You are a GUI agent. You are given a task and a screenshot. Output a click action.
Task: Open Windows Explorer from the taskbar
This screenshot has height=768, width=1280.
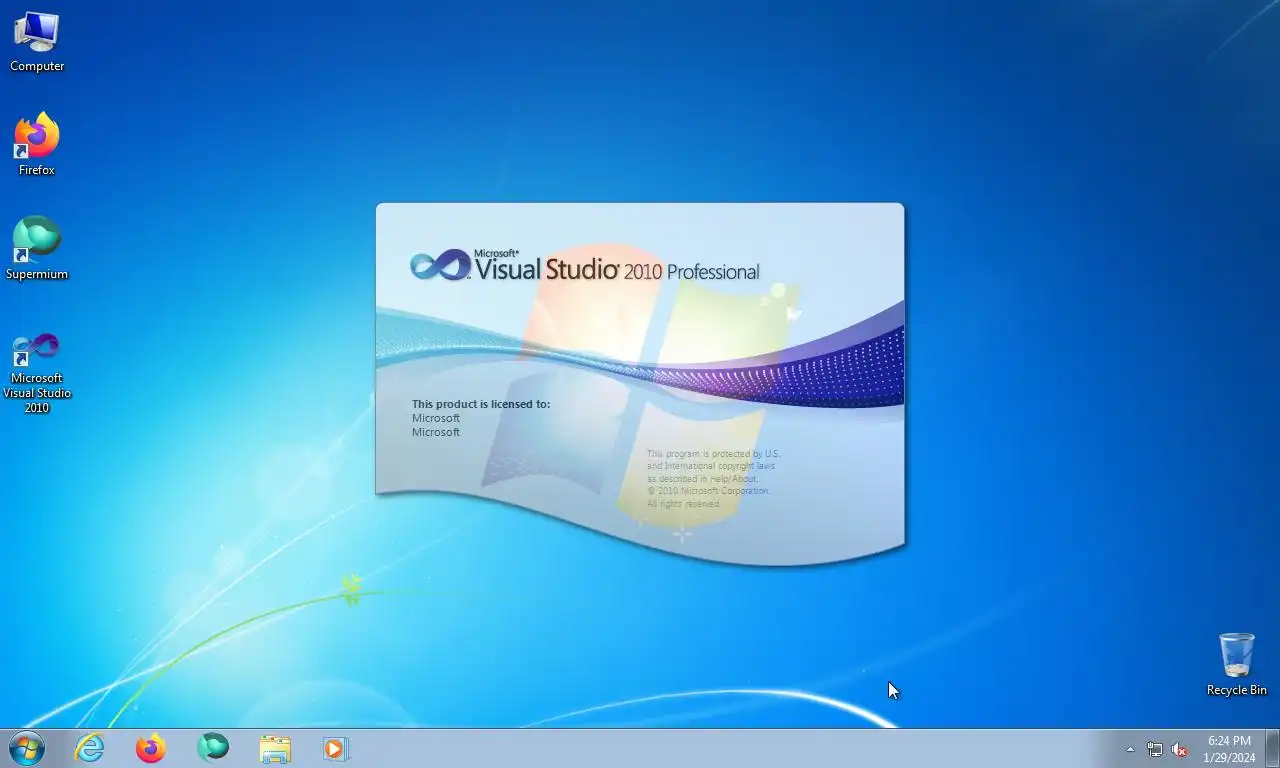(x=275, y=748)
